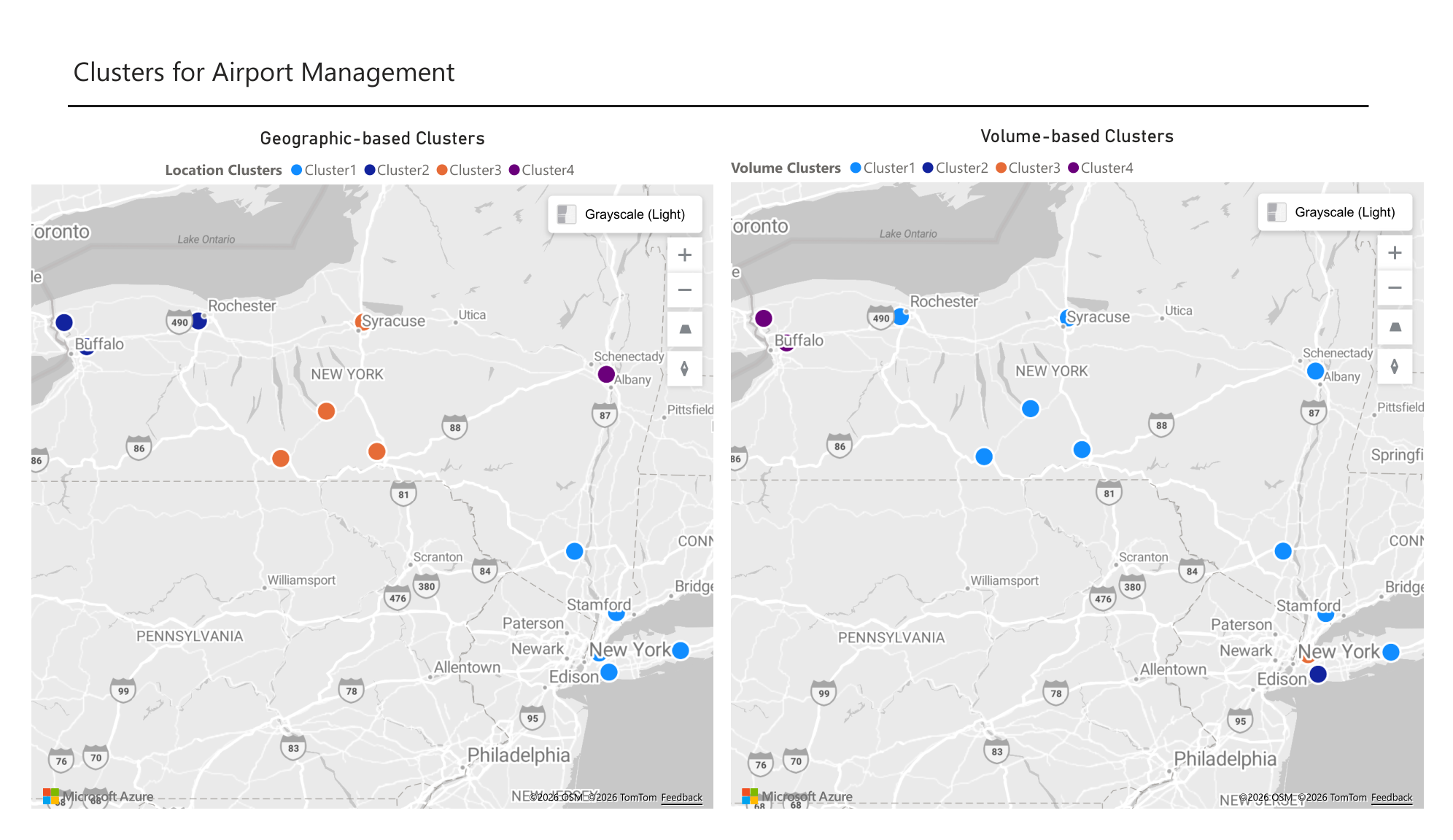The width and height of the screenshot is (1453, 840).
Task: Click the orange point near route 86 on left map
Action: point(280,458)
